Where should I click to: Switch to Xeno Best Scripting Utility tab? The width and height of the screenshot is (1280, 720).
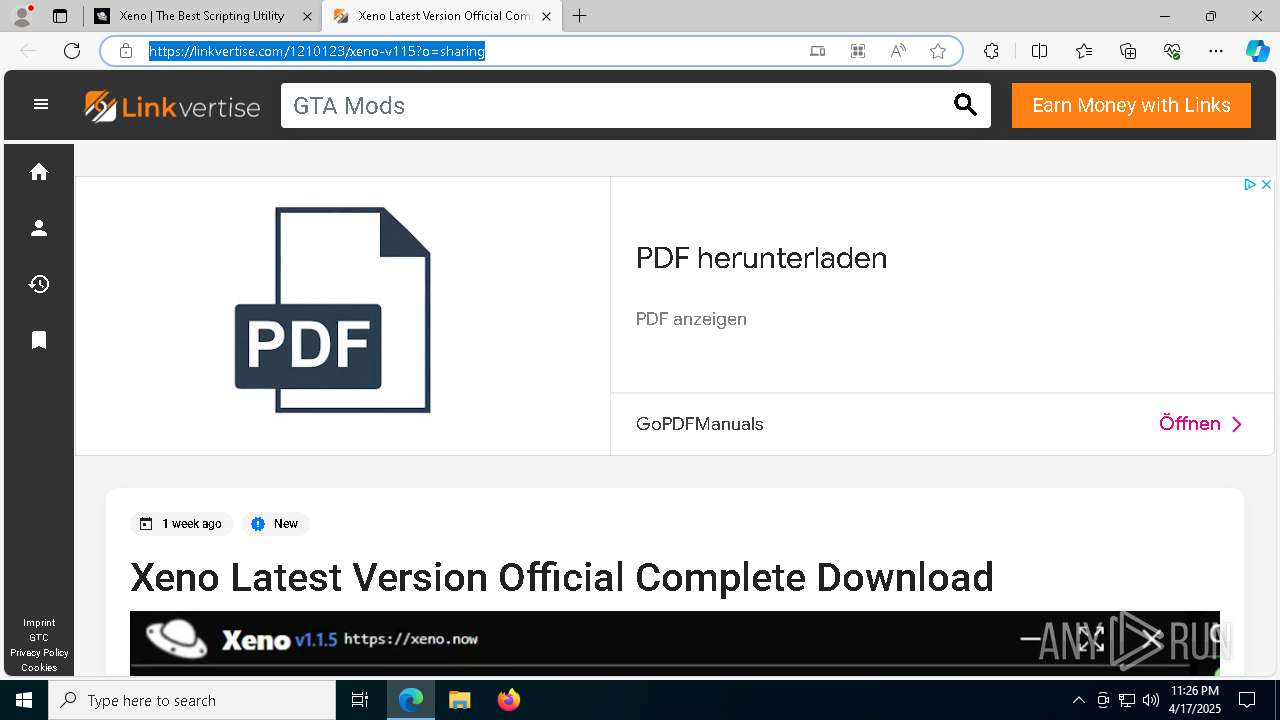pyautogui.click(x=204, y=16)
